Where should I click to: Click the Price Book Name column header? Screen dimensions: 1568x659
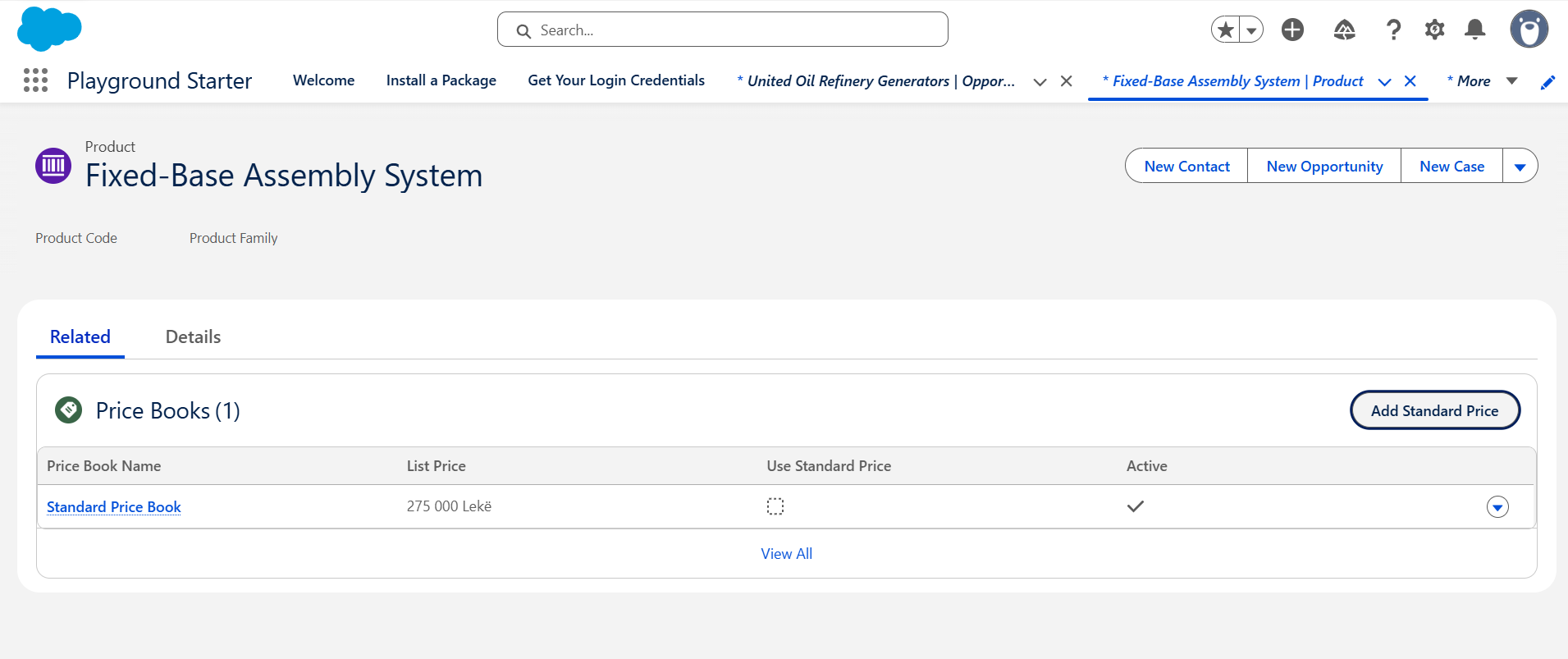tap(104, 466)
